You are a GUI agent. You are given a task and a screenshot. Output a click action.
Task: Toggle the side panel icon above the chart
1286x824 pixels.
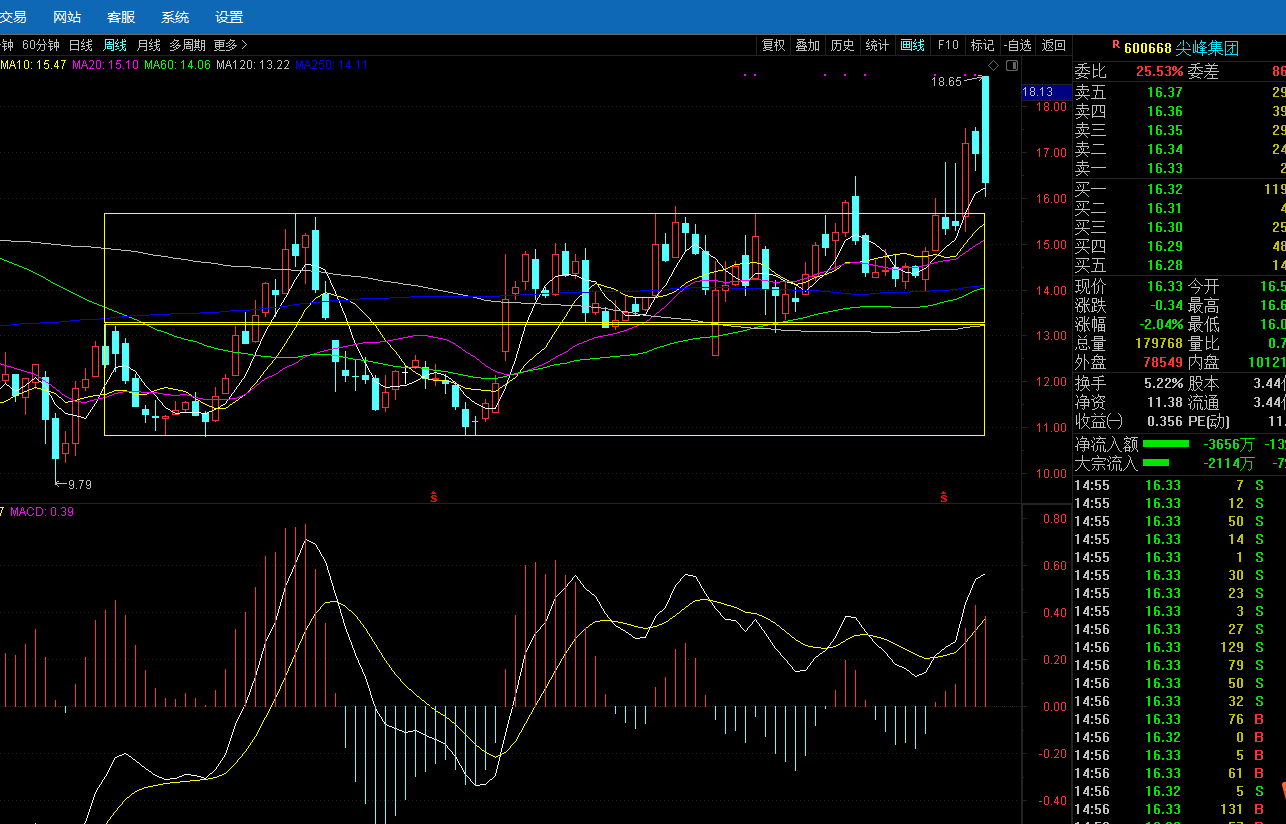1012,65
